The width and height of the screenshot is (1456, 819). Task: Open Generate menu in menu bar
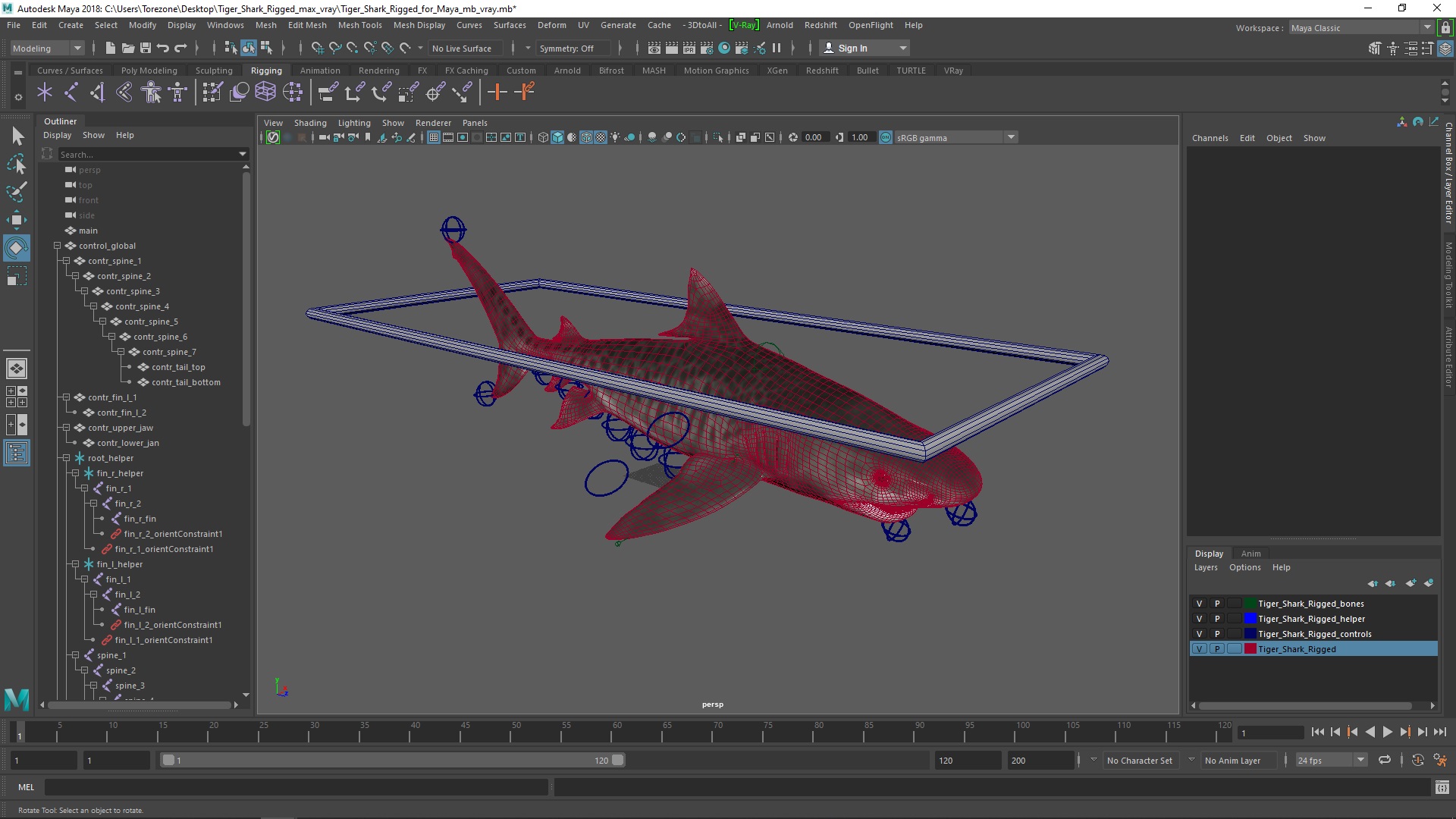pos(617,24)
